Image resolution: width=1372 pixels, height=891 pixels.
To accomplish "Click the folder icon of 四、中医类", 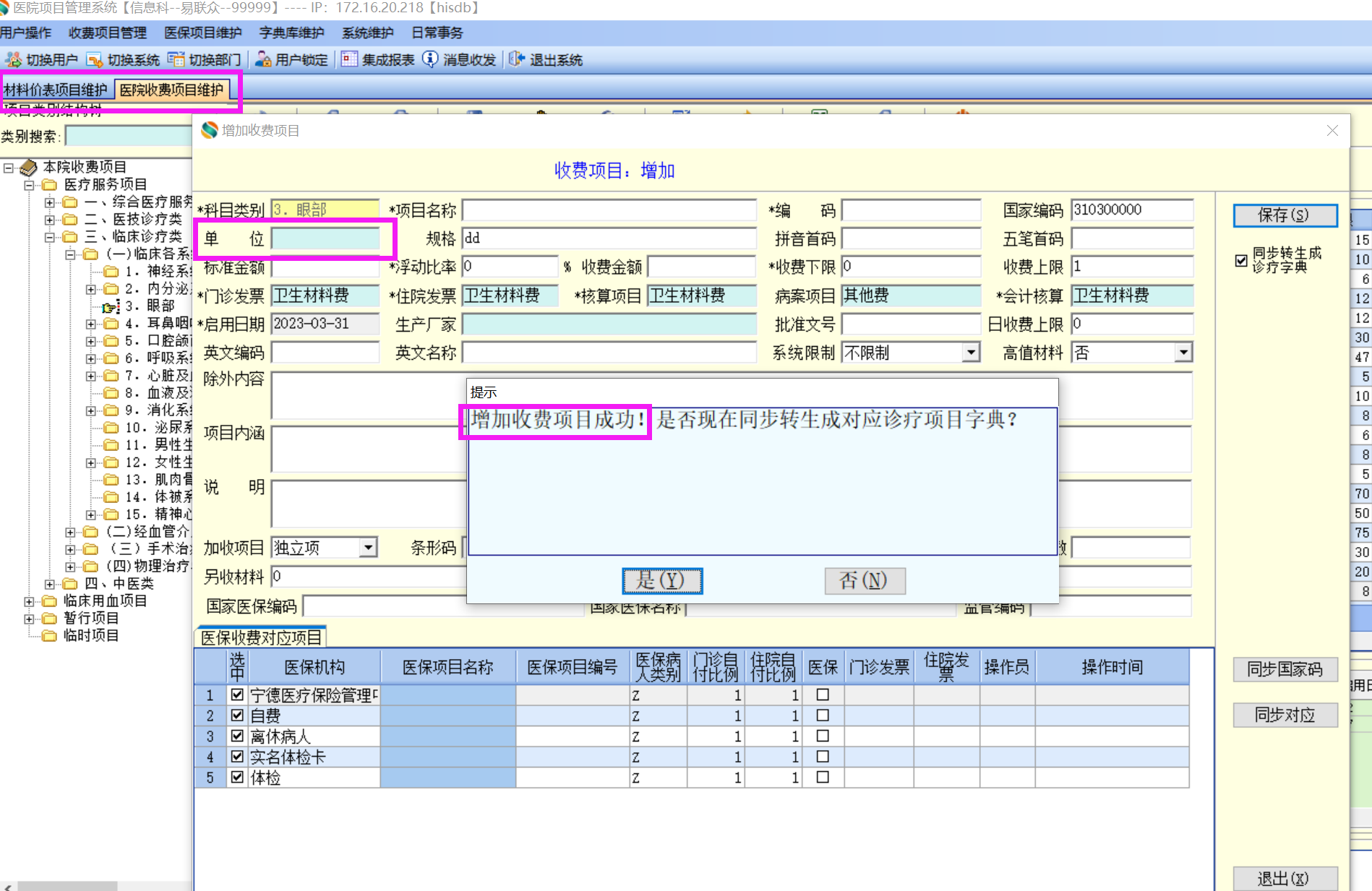I will pyautogui.click(x=70, y=584).
